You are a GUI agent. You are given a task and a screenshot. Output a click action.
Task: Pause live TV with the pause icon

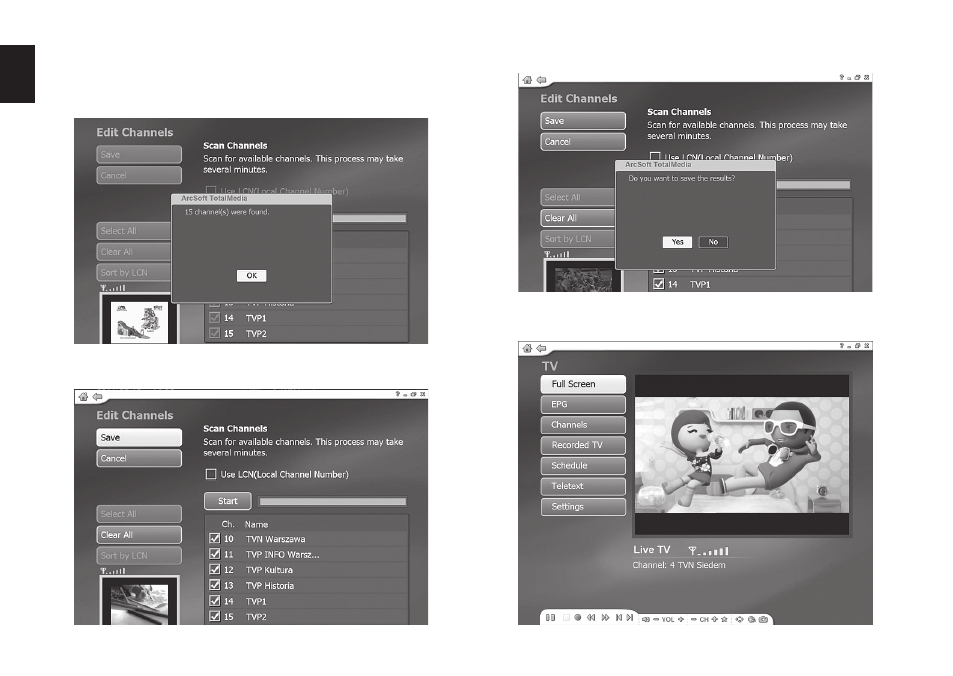point(550,618)
